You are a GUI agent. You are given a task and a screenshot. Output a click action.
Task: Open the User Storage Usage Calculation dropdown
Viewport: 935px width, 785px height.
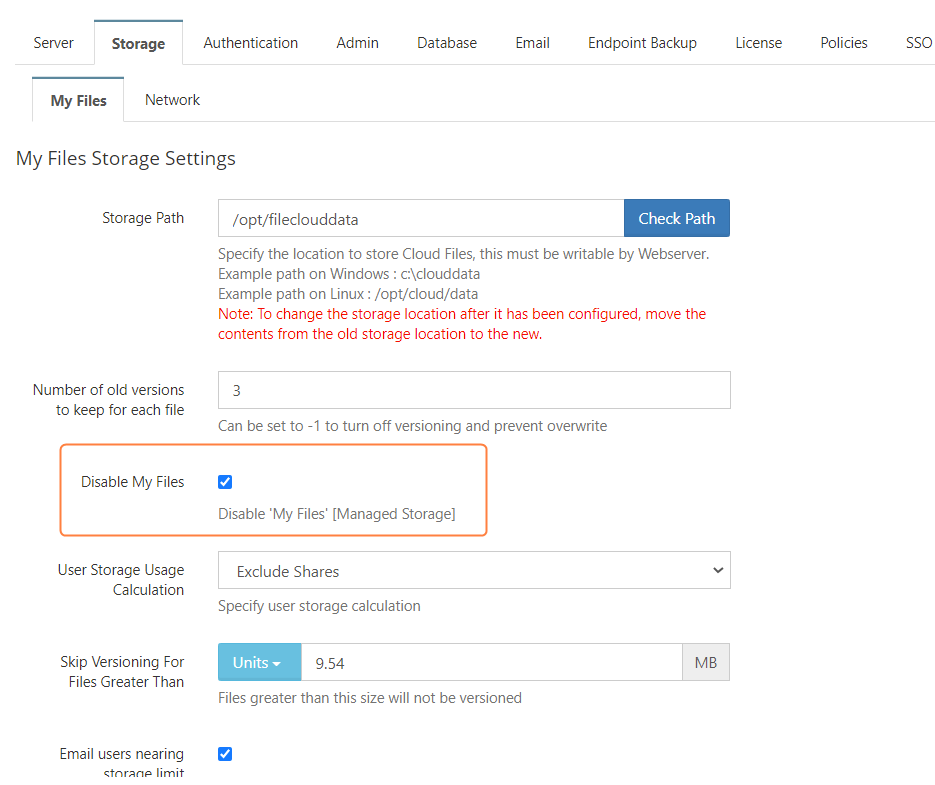(474, 570)
